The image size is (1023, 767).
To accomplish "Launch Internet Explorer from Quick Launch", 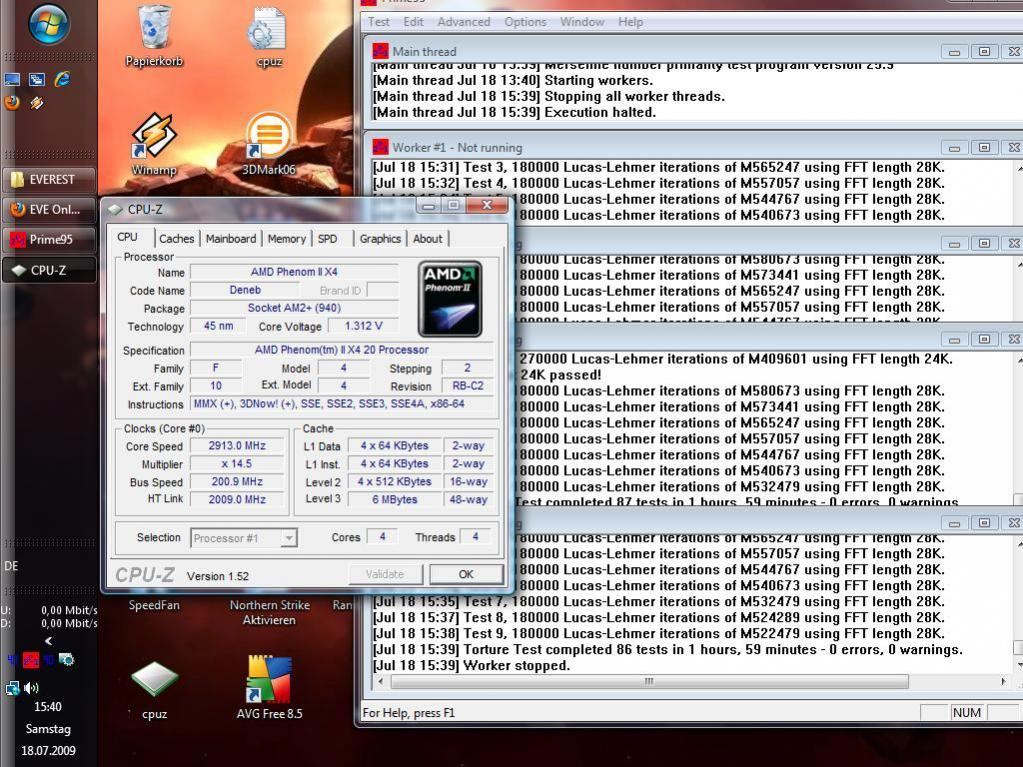I will 62,80.
